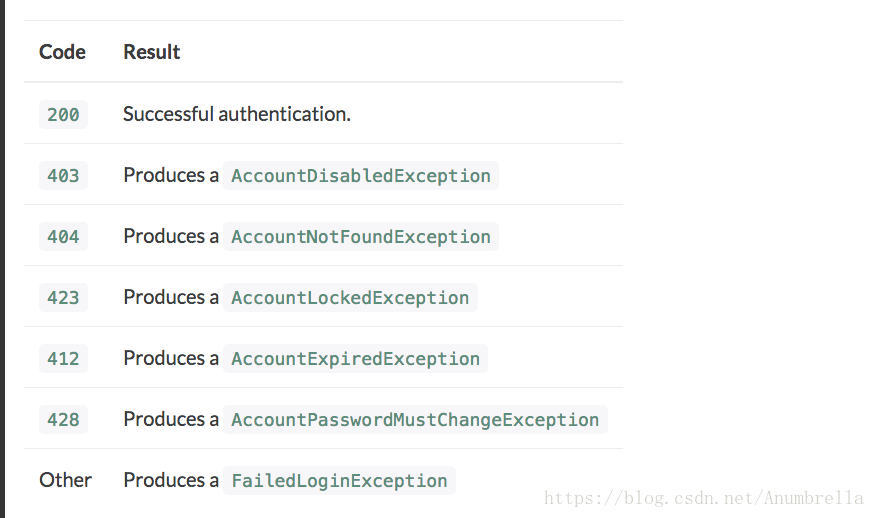Click the Other row label
875x518 pixels.
tap(65, 480)
